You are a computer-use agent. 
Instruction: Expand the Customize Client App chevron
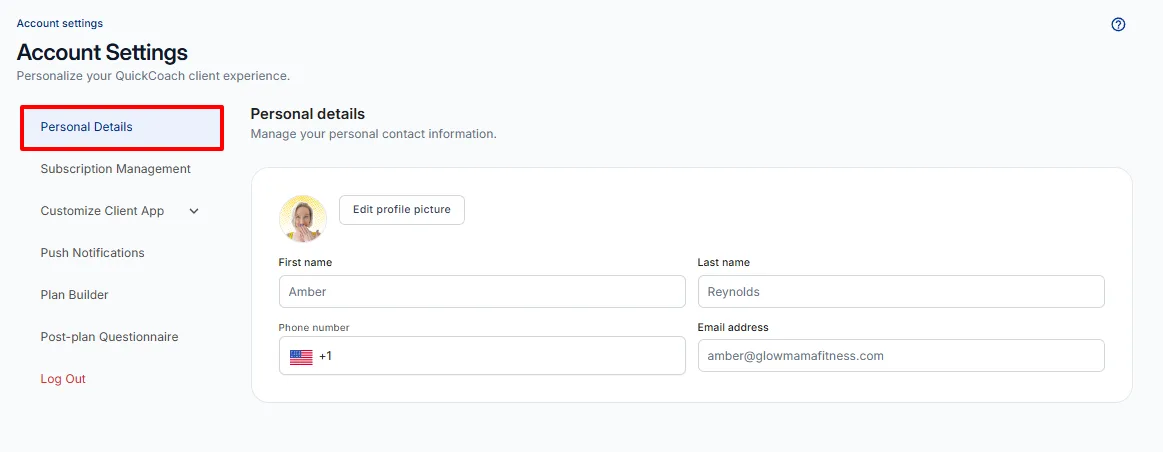coord(194,211)
